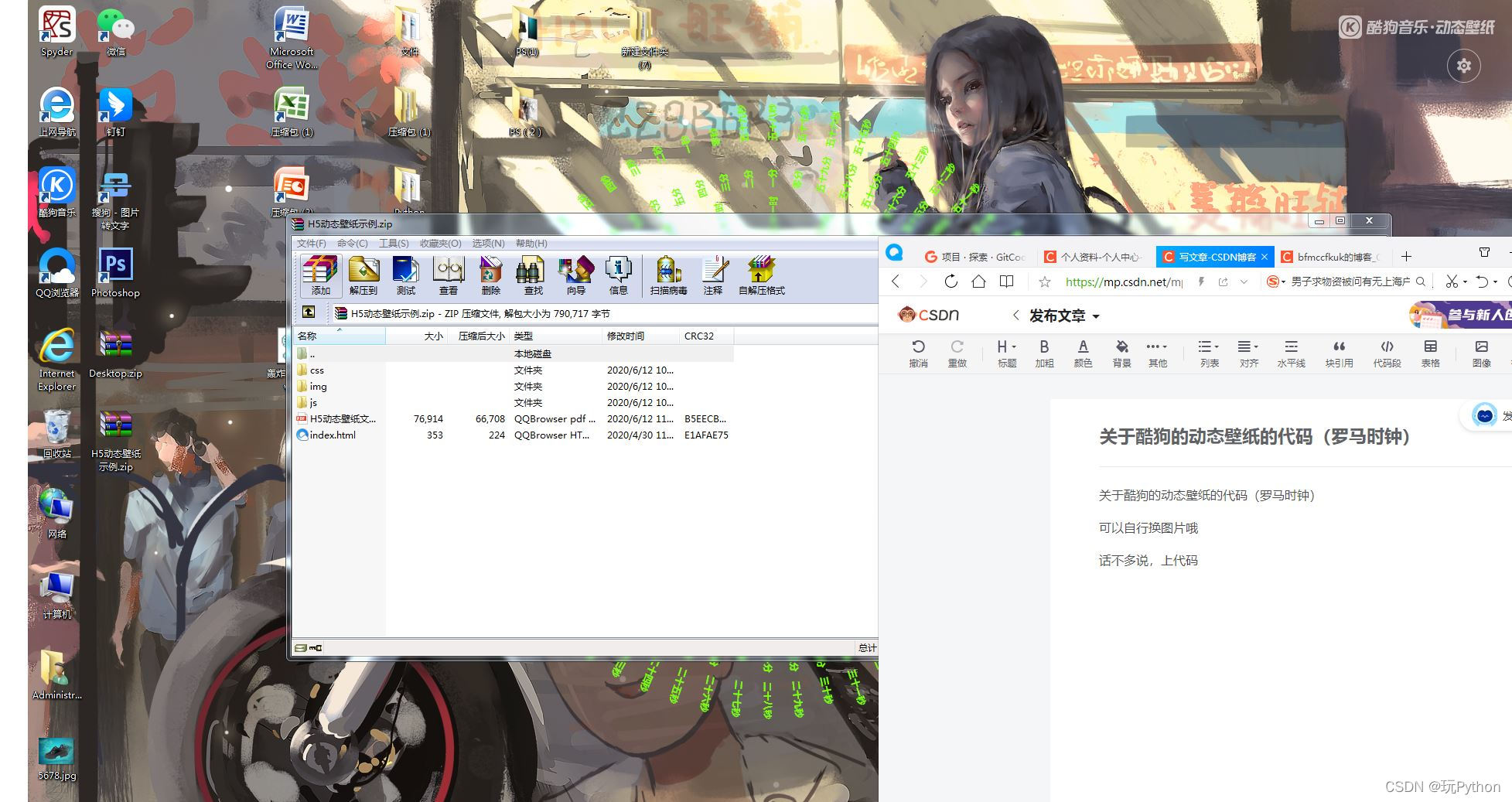The width and height of the screenshot is (1512, 802).
Task: Sort by the 修改时间 column header
Action: (x=640, y=336)
